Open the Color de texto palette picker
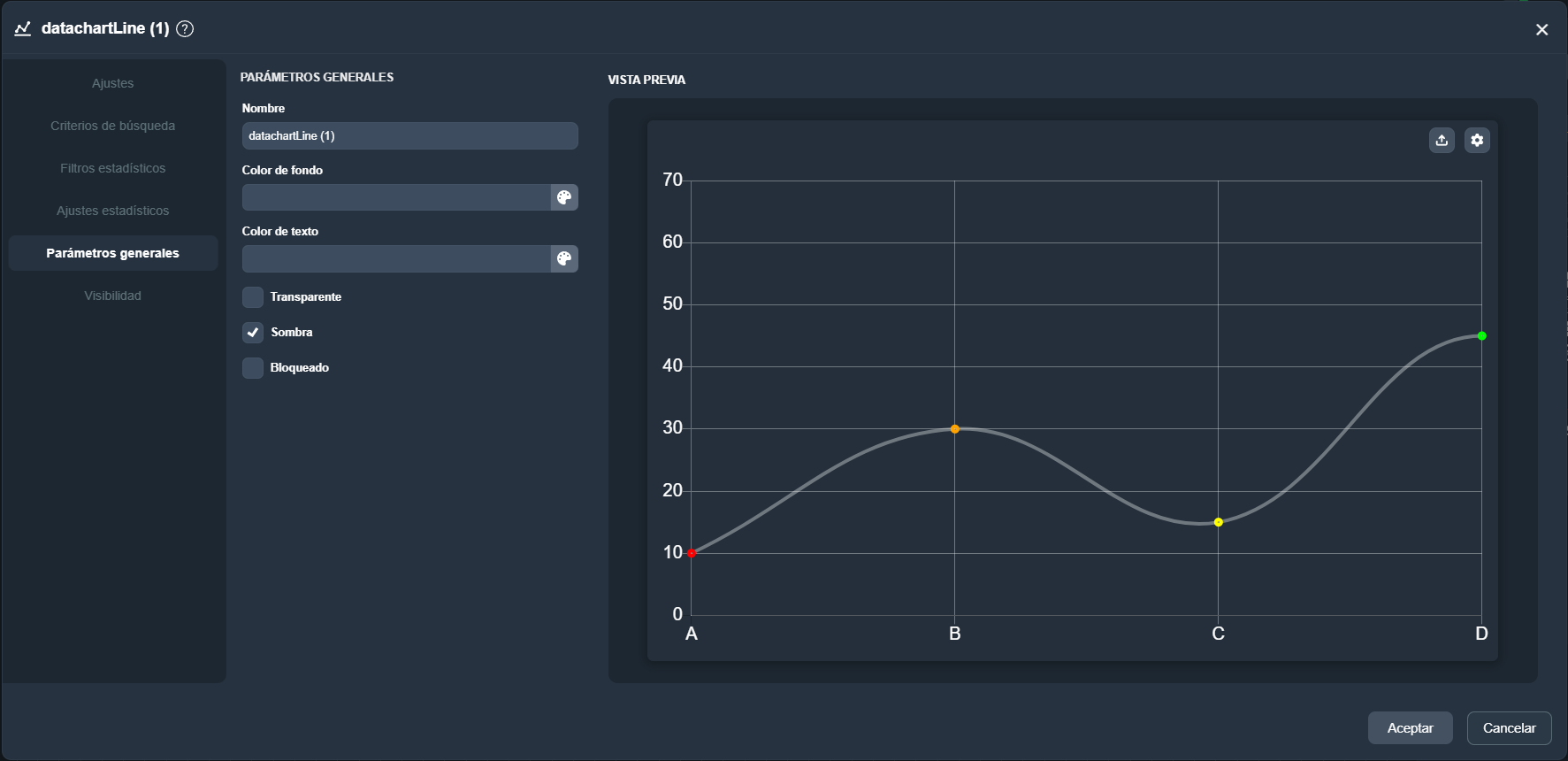Screen dimensions: 1568x761 coord(564,258)
